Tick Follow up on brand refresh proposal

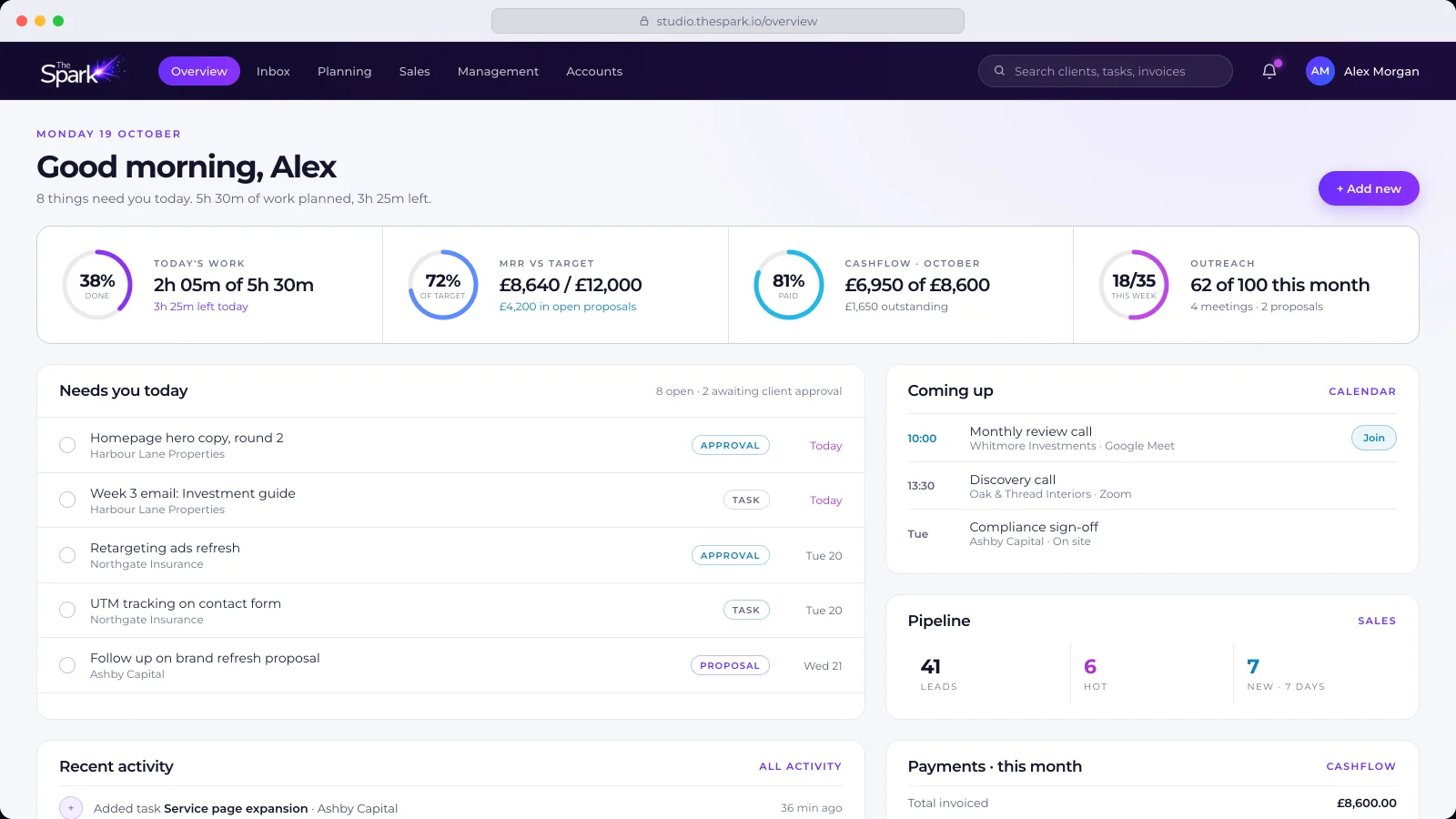point(67,665)
